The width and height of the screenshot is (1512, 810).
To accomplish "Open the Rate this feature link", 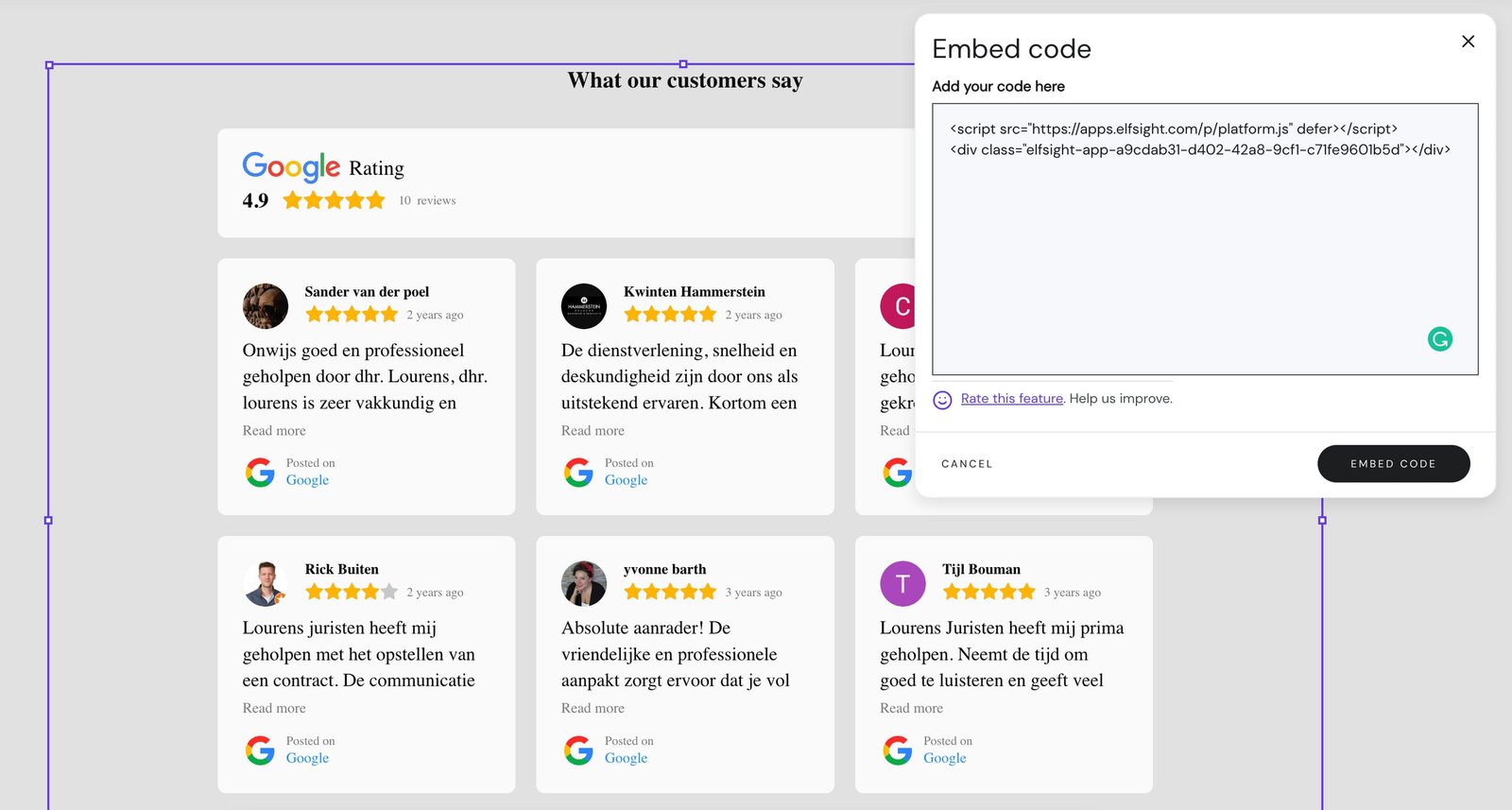I will (1011, 399).
